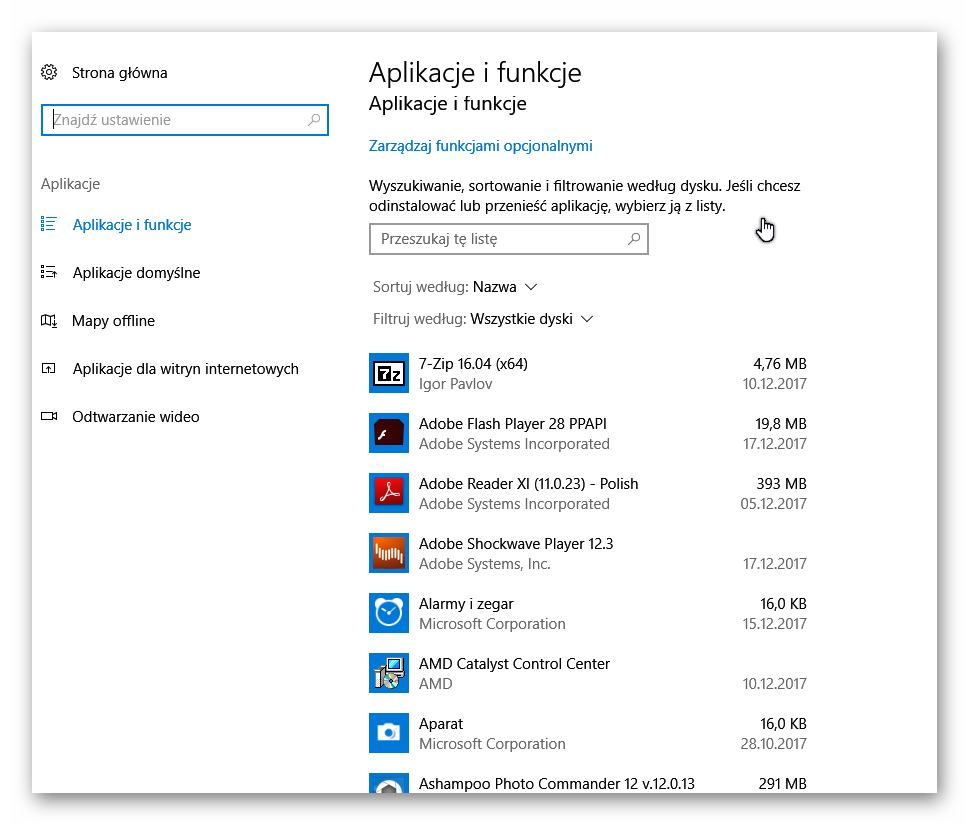Click the Ashampoo Photo Commander icon
Screen dimensions: 969x825
click(x=389, y=783)
